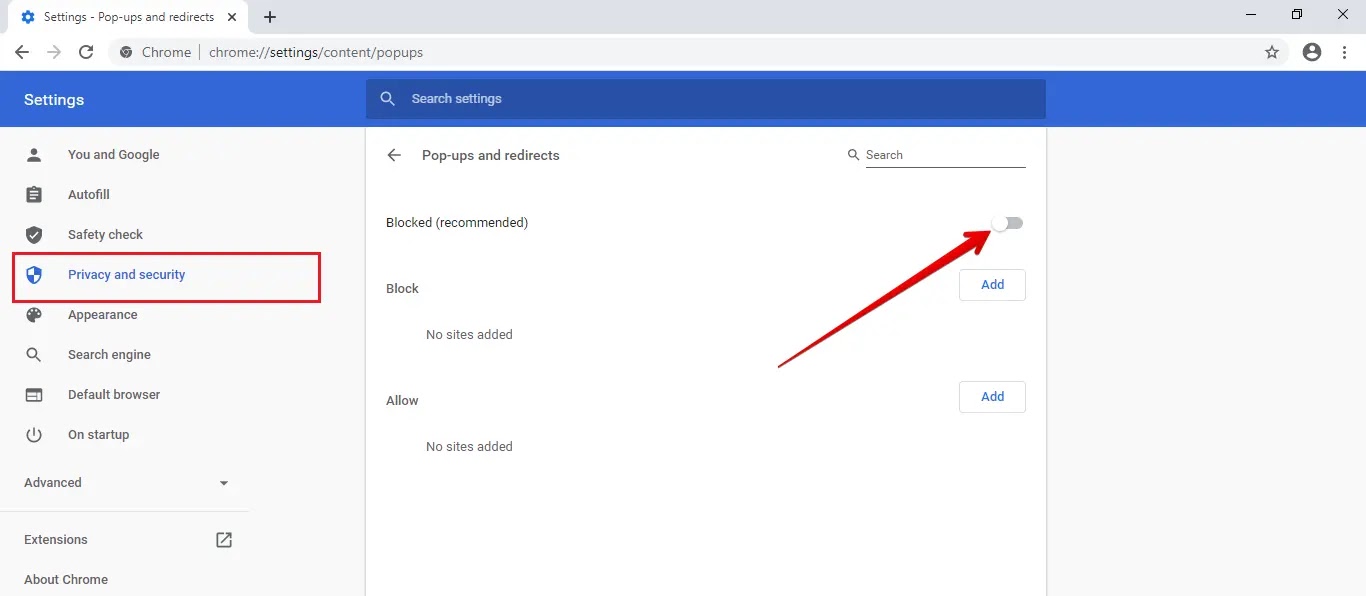Open About Chrome page
Image resolution: width=1366 pixels, height=596 pixels.
[66, 580]
